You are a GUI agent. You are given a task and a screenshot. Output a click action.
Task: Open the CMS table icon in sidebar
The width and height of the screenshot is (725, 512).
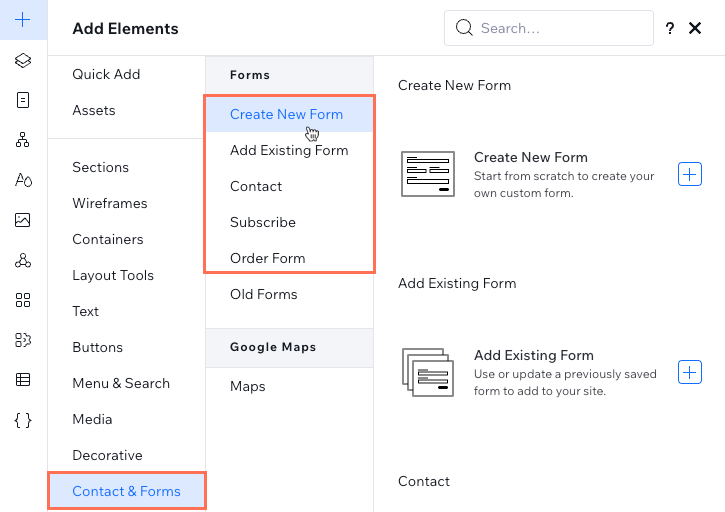[x=23, y=380]
